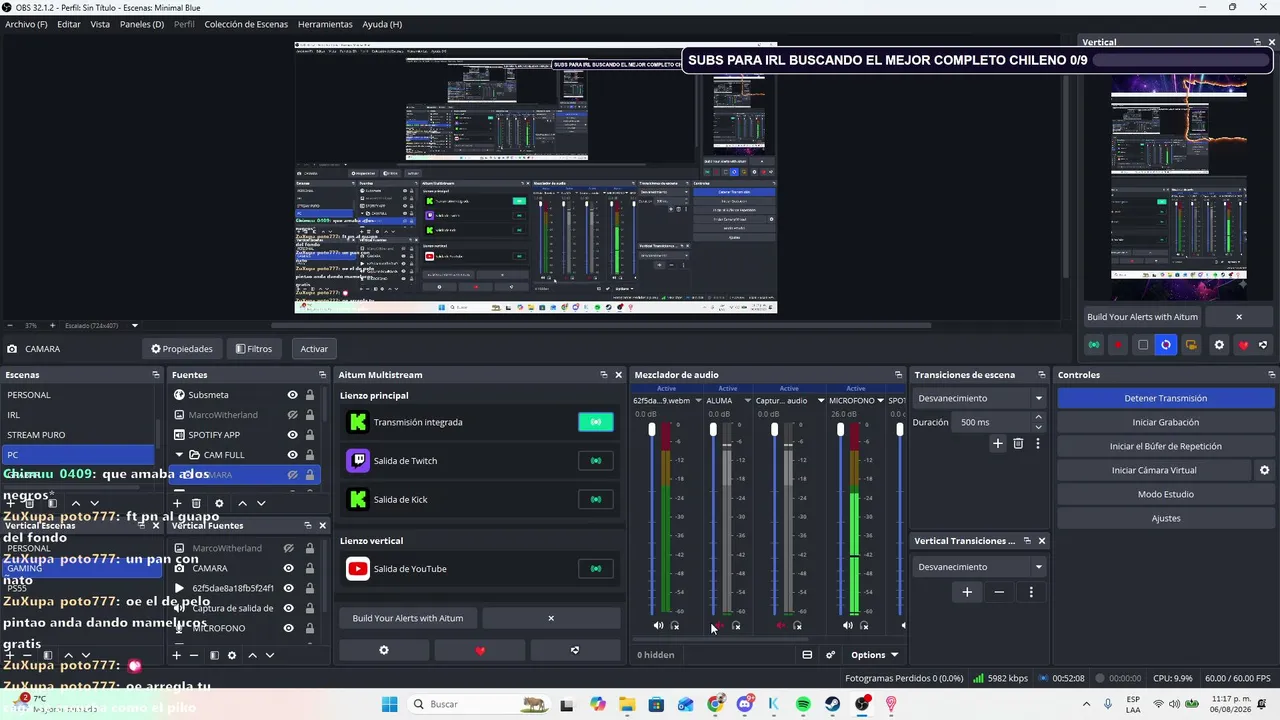Toggle the Salida de Twitch stream output
The height and width of the screenshot is (720, 1280).
coord(596,461)
